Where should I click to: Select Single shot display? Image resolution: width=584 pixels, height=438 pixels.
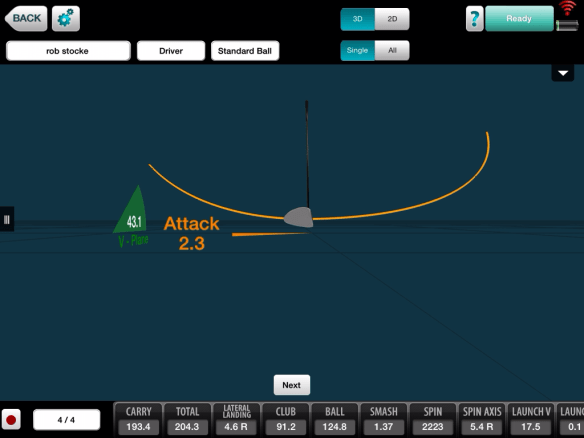[358, 50]
